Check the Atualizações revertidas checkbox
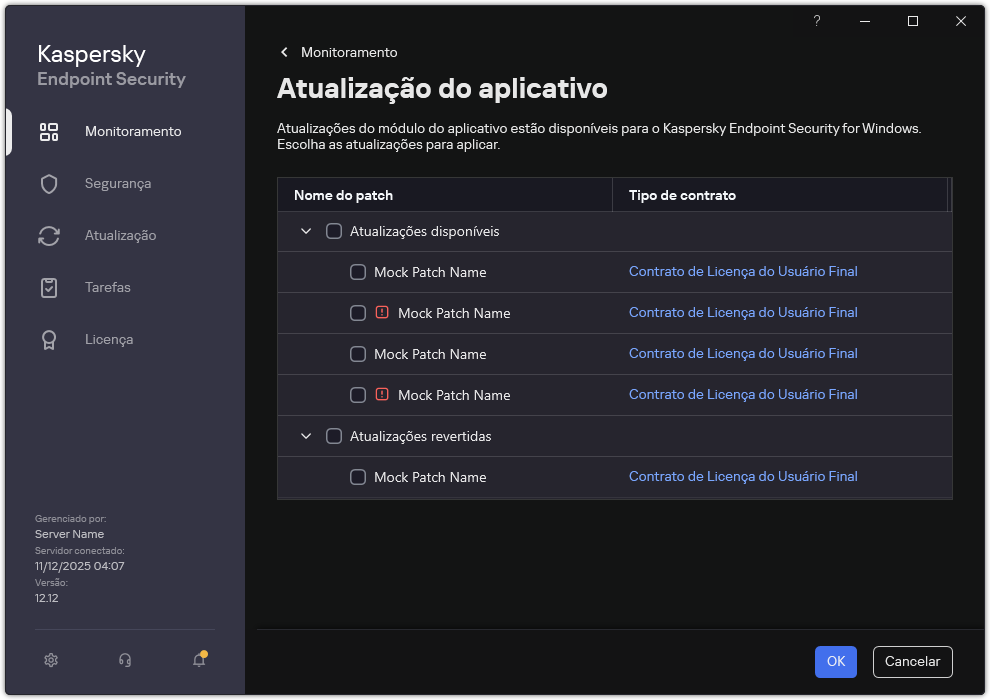Viewport: 990px width, 700px height. tap(334, 436)
